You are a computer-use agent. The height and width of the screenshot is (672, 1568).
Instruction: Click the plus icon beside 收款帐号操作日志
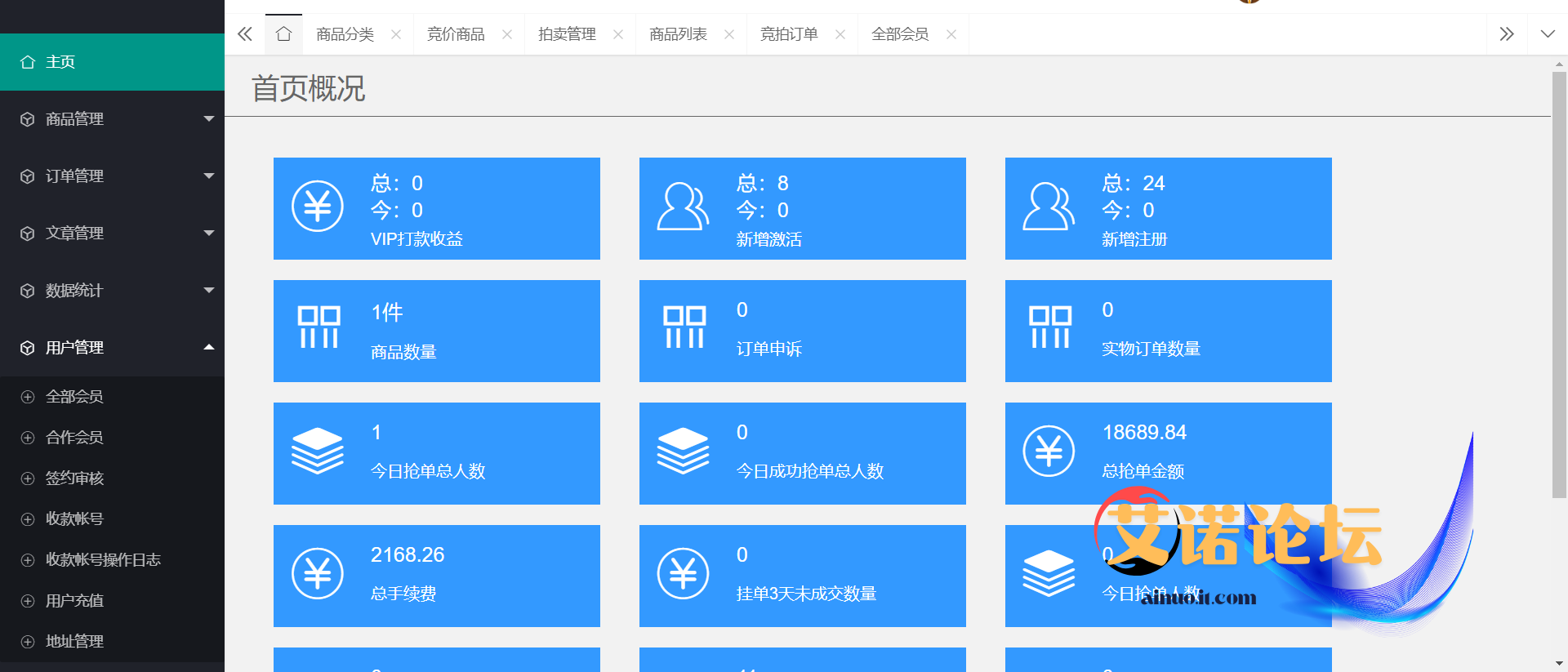(28, 560)
